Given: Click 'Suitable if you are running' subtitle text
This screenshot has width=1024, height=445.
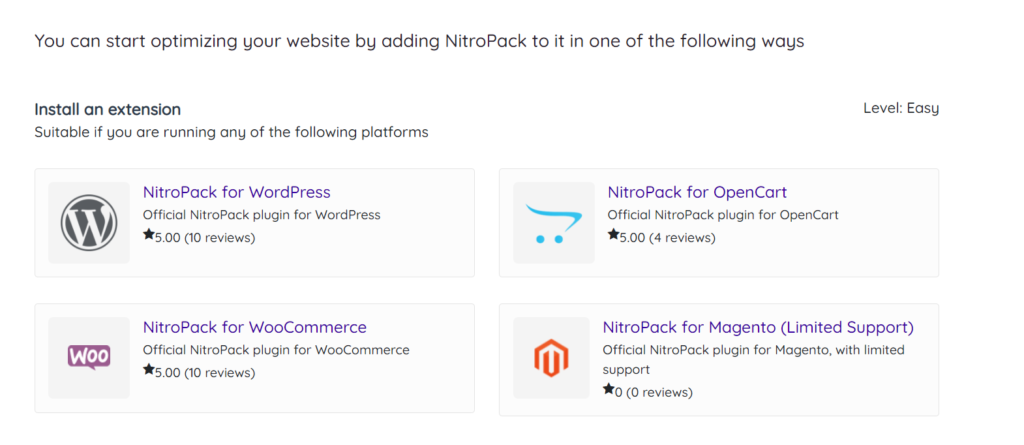Looking at the screenshot, I should (231, 133).
